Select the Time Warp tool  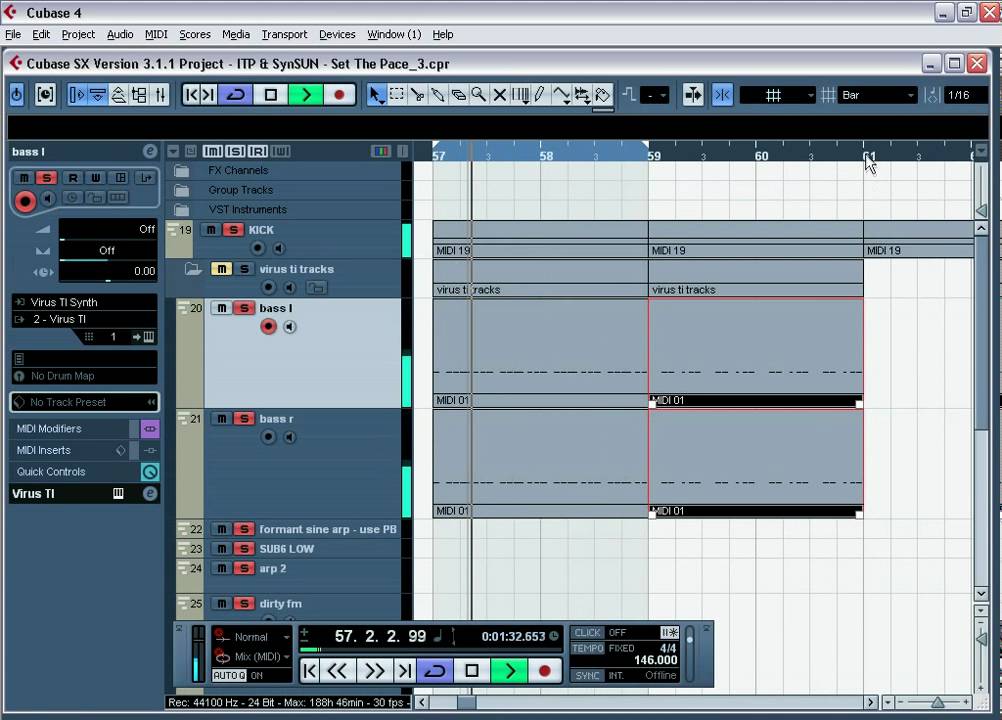[x=520, y=95]
